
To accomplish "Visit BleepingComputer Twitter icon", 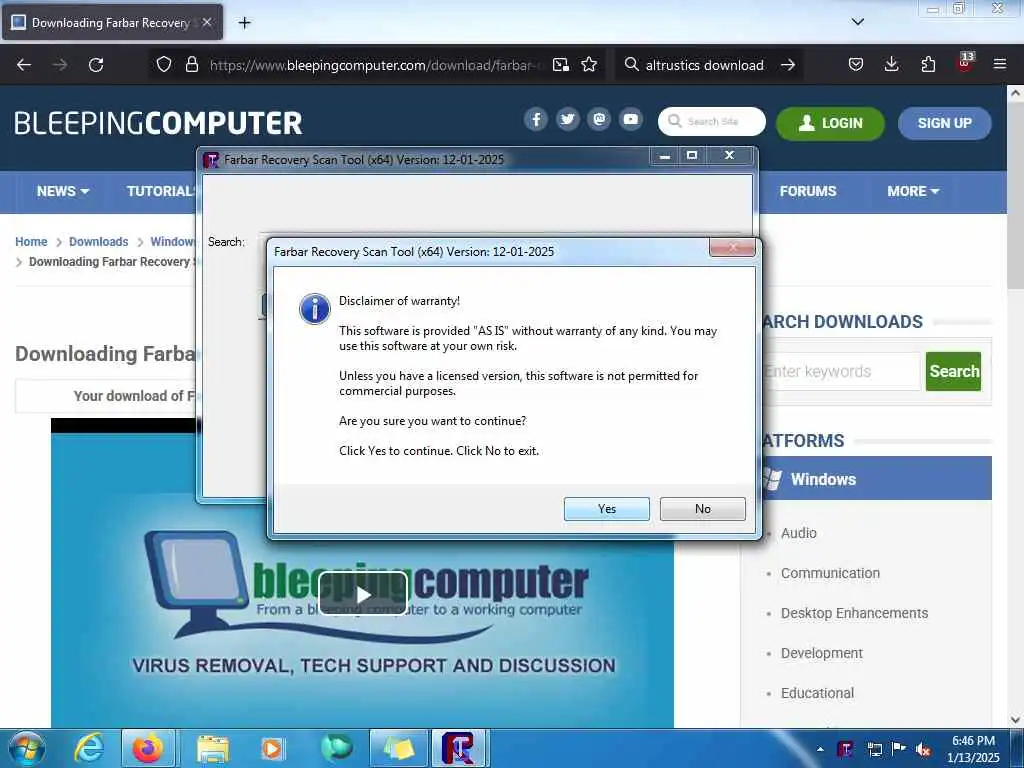I will point(568,120).
